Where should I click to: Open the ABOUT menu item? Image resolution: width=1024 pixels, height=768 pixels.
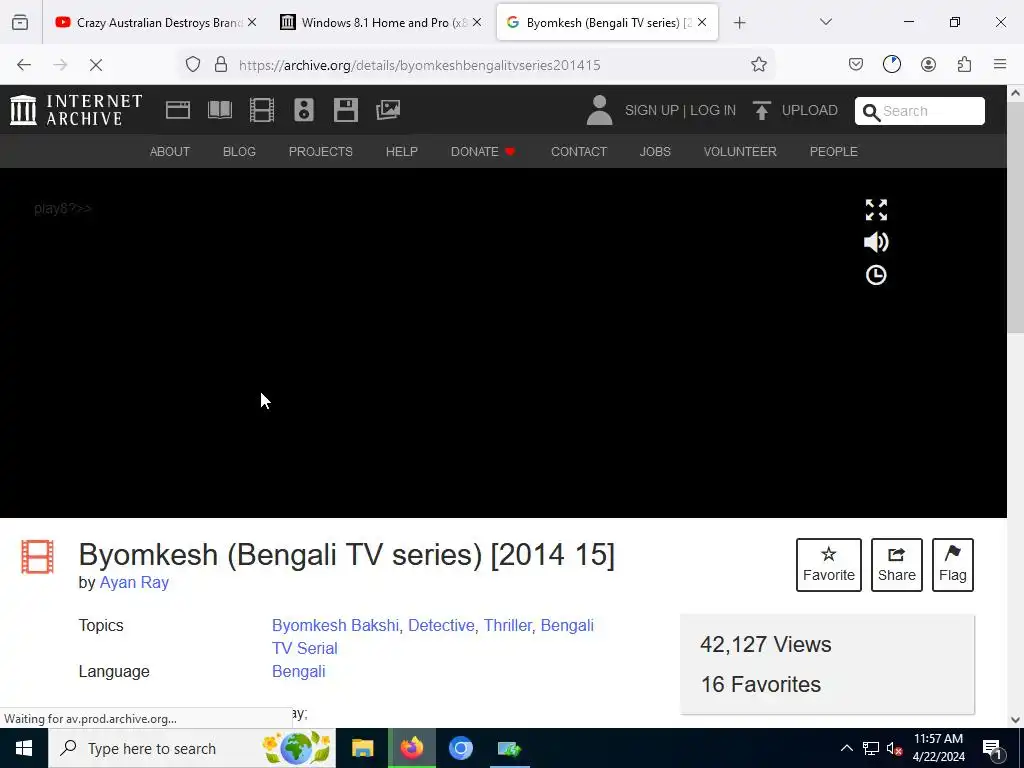pyautogui.click(x=170, y=152)
